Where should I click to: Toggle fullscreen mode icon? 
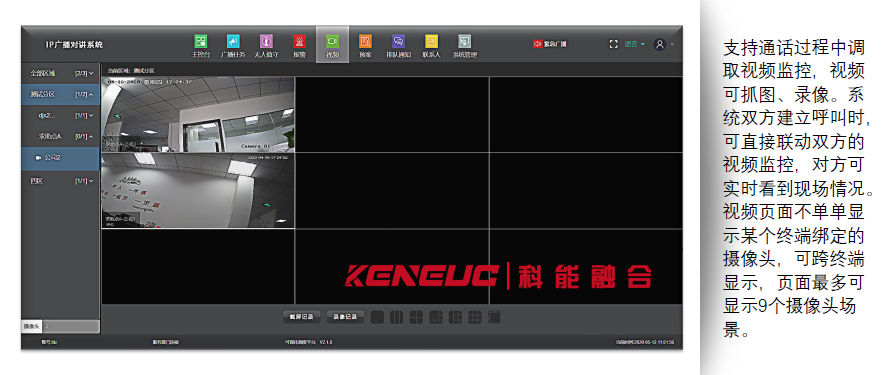tap(614, 44)
